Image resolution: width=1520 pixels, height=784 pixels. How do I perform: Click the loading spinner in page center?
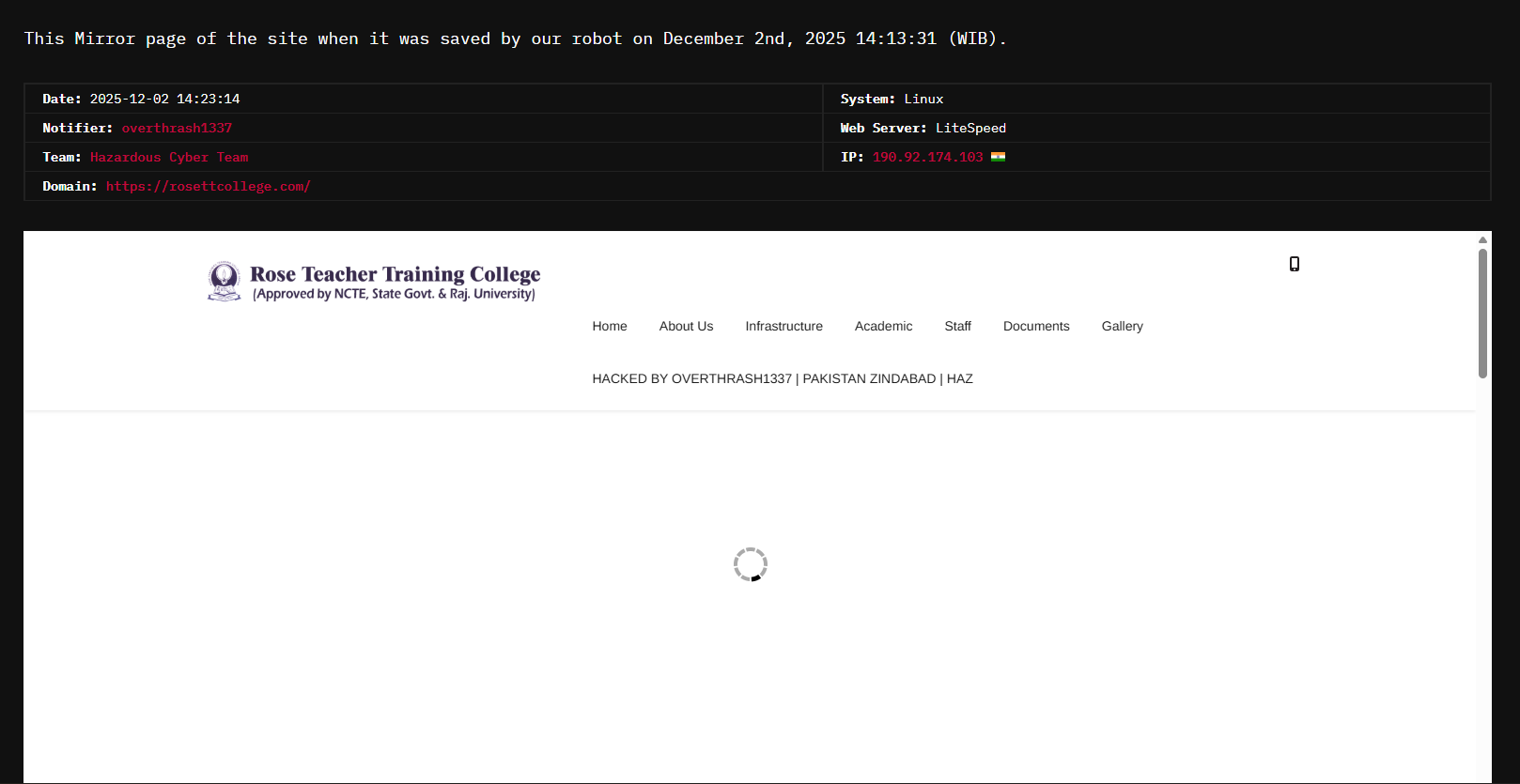tap(750, 564)
